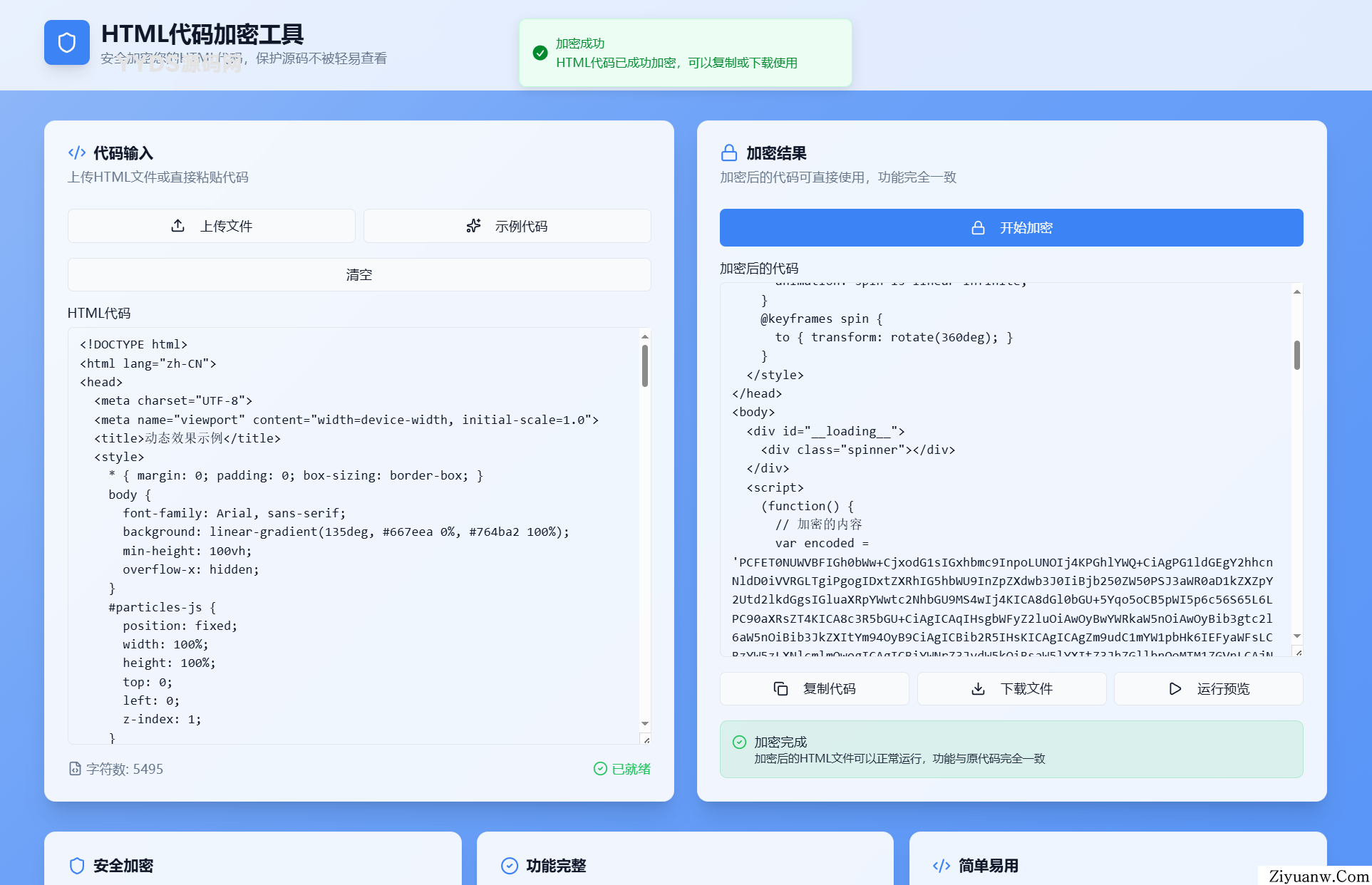Click the play icon in 运行预览
Screen dimensions: 1372x885
point(1175,688)
